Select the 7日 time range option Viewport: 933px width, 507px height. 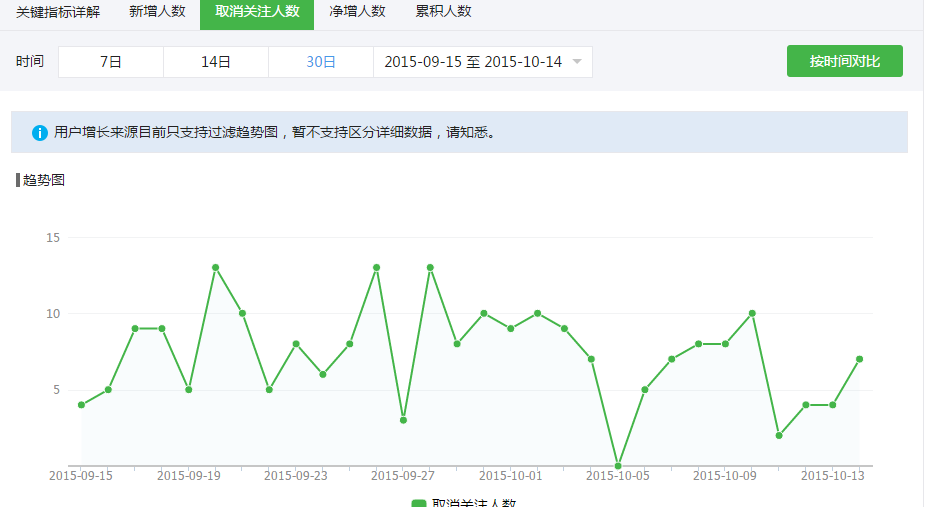click(x=111, y=62)
